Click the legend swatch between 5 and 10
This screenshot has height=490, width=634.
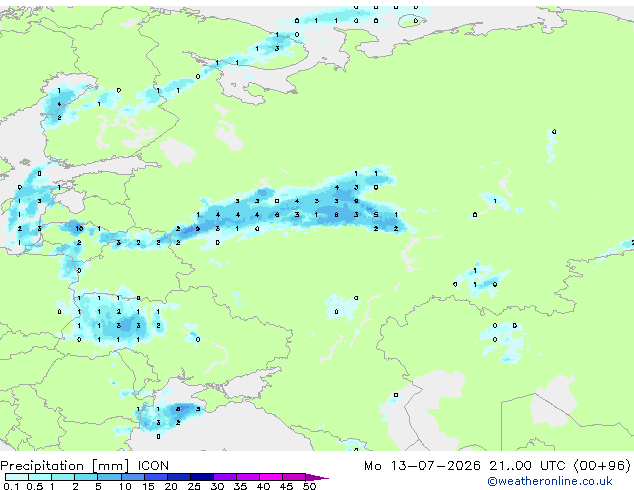click(x=109, y=477)
